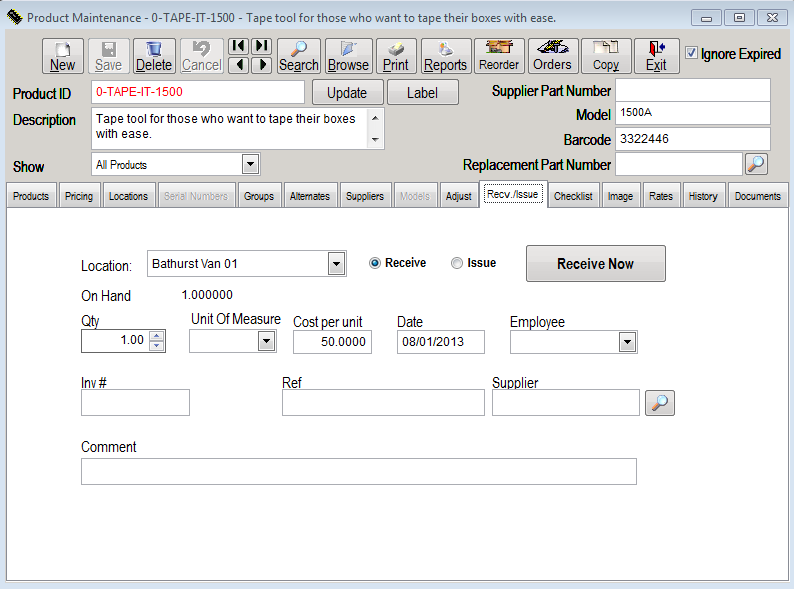Print the product record
Image resolution: width=794 pixels, height=589 pixels.
[395, 56]
